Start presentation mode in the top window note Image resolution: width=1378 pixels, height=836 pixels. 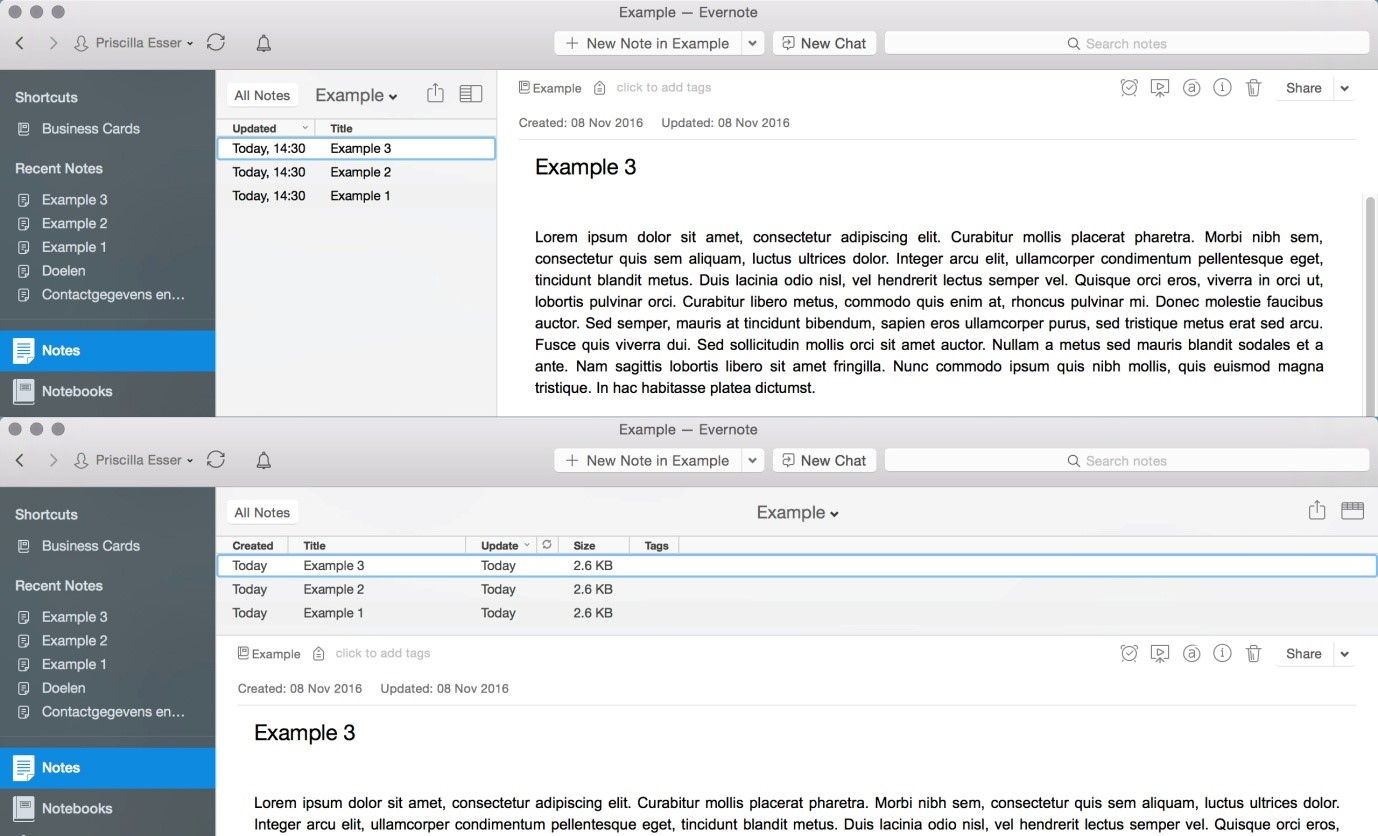1160,88
